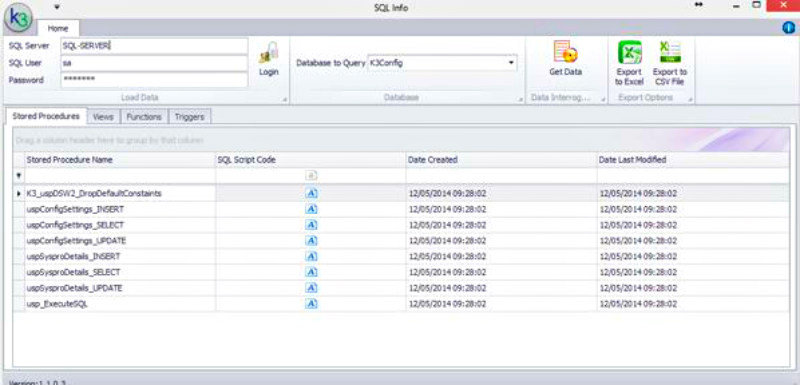
Task: Click the blue info icon in the ribbon corner
Action: [789, 28]
